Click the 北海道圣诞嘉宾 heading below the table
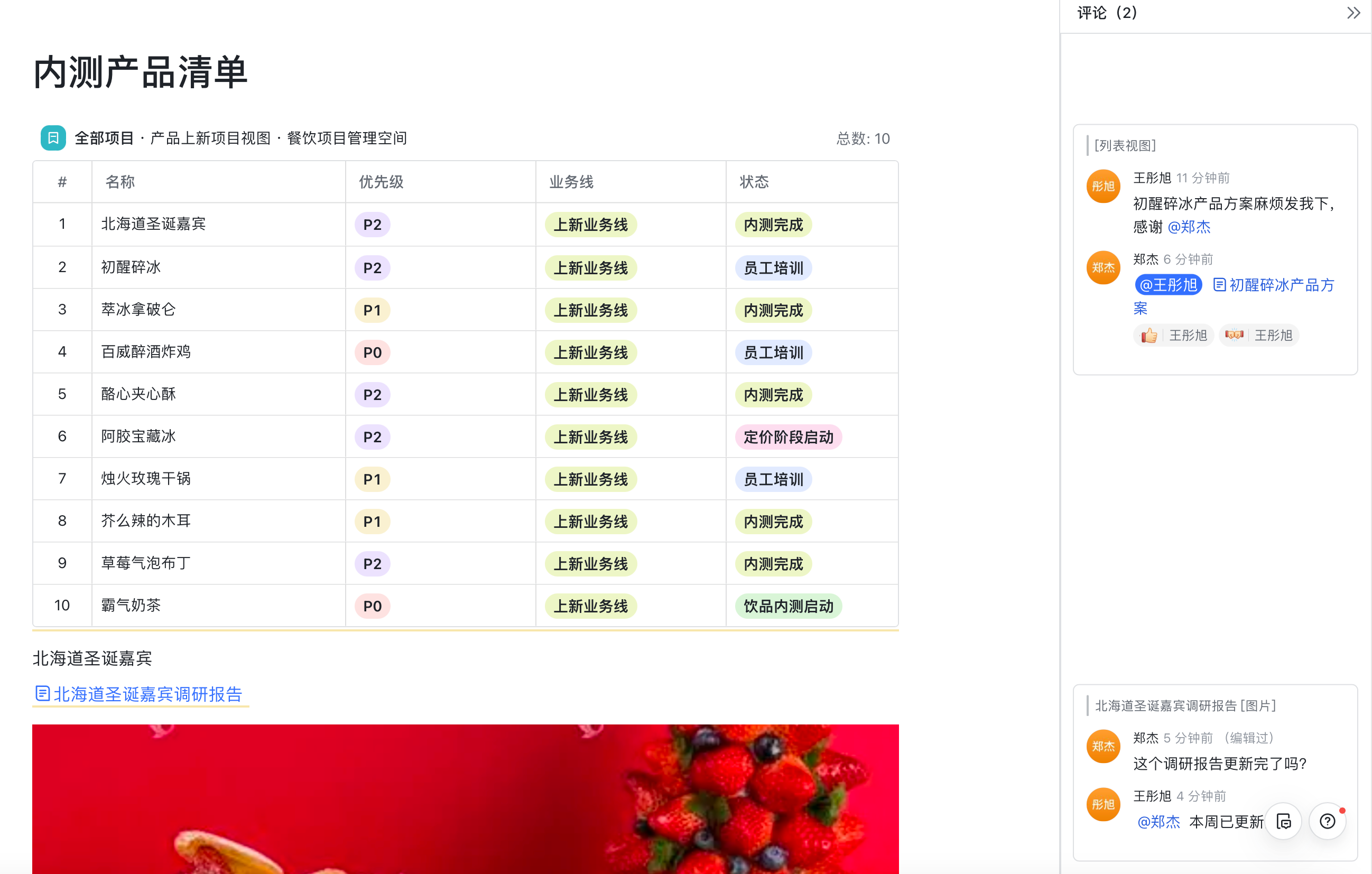 pos(92,658)
